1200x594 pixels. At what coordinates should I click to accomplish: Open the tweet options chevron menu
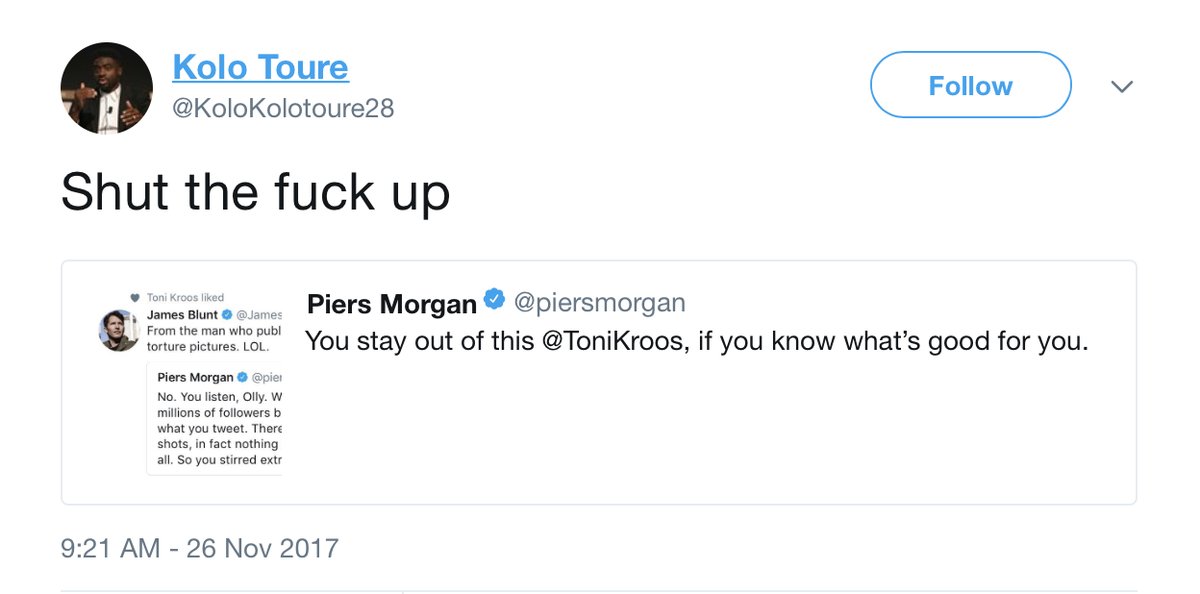[1122, 87]
